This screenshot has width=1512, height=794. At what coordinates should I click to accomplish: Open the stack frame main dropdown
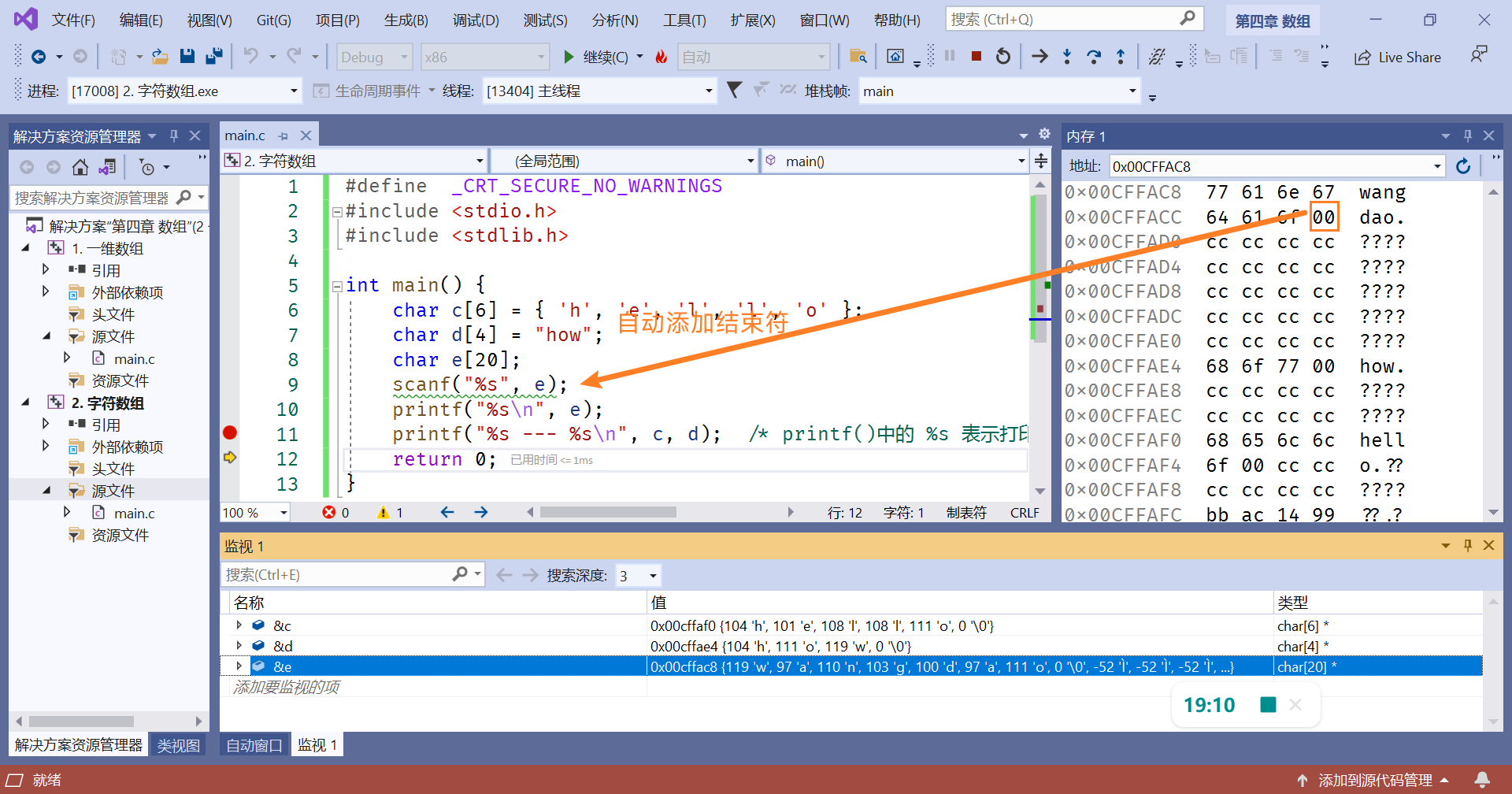click(1132, 91)
